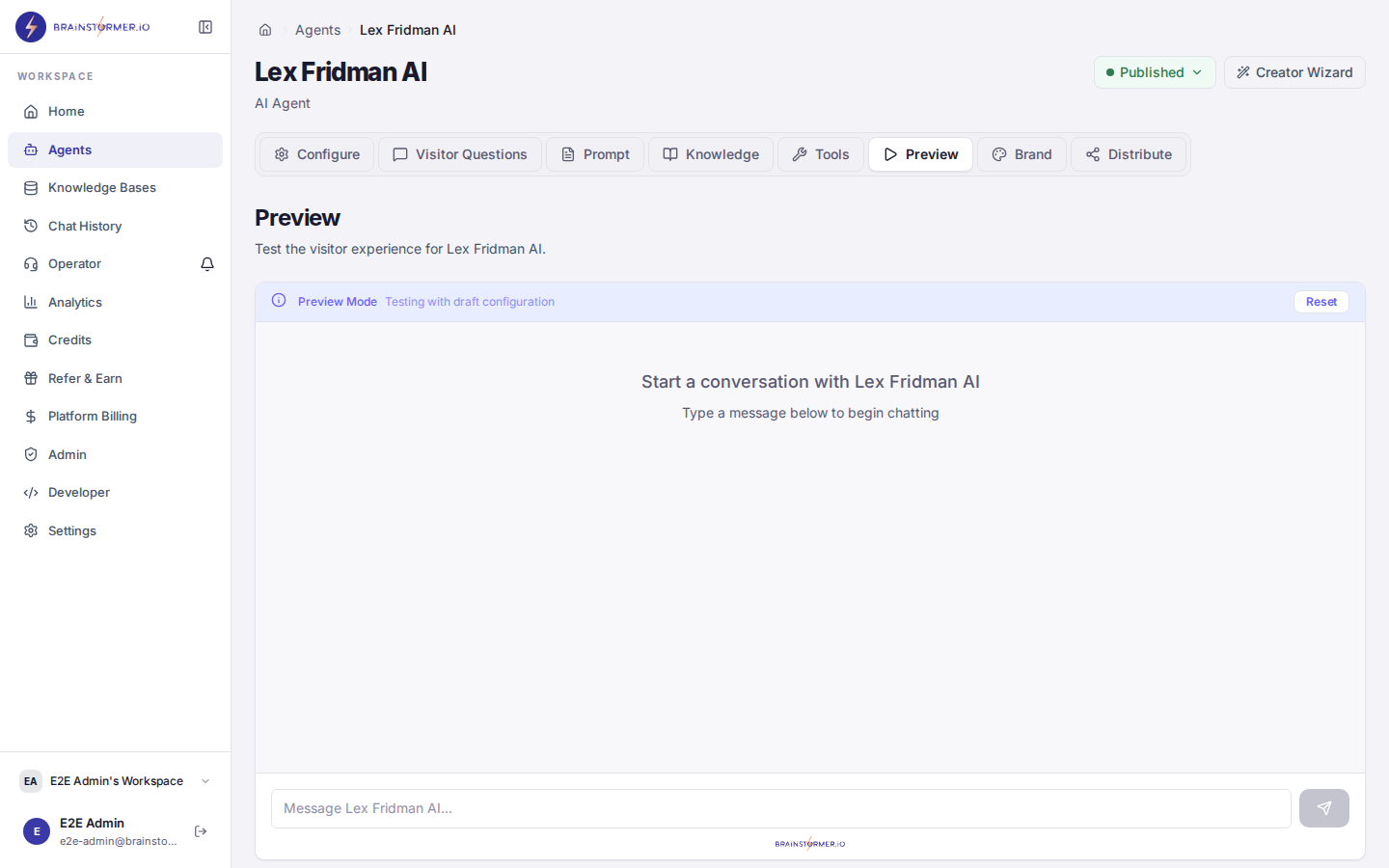Click Preview Mode info icon
1389x868 pixels.
pyautogui.click(x=279, y=301)
